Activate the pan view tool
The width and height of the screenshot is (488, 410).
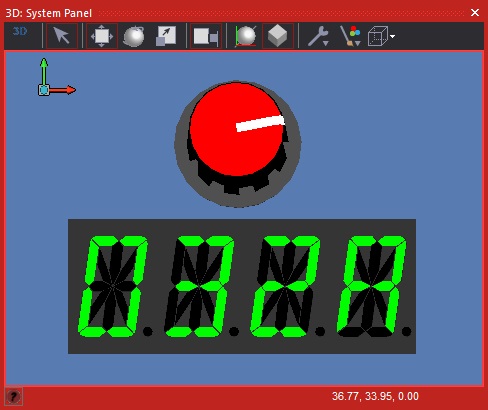pos(102,36)
